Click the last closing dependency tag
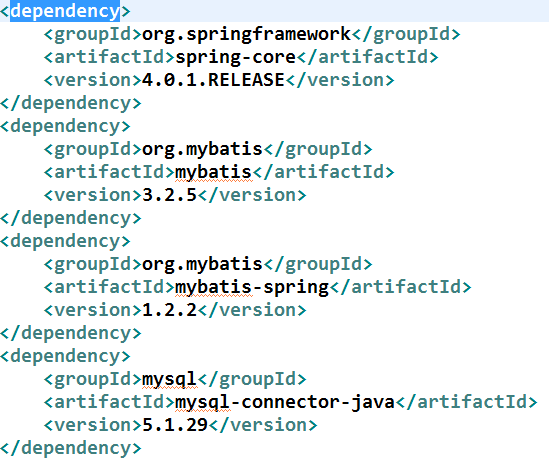 click(x=70, y=448)
